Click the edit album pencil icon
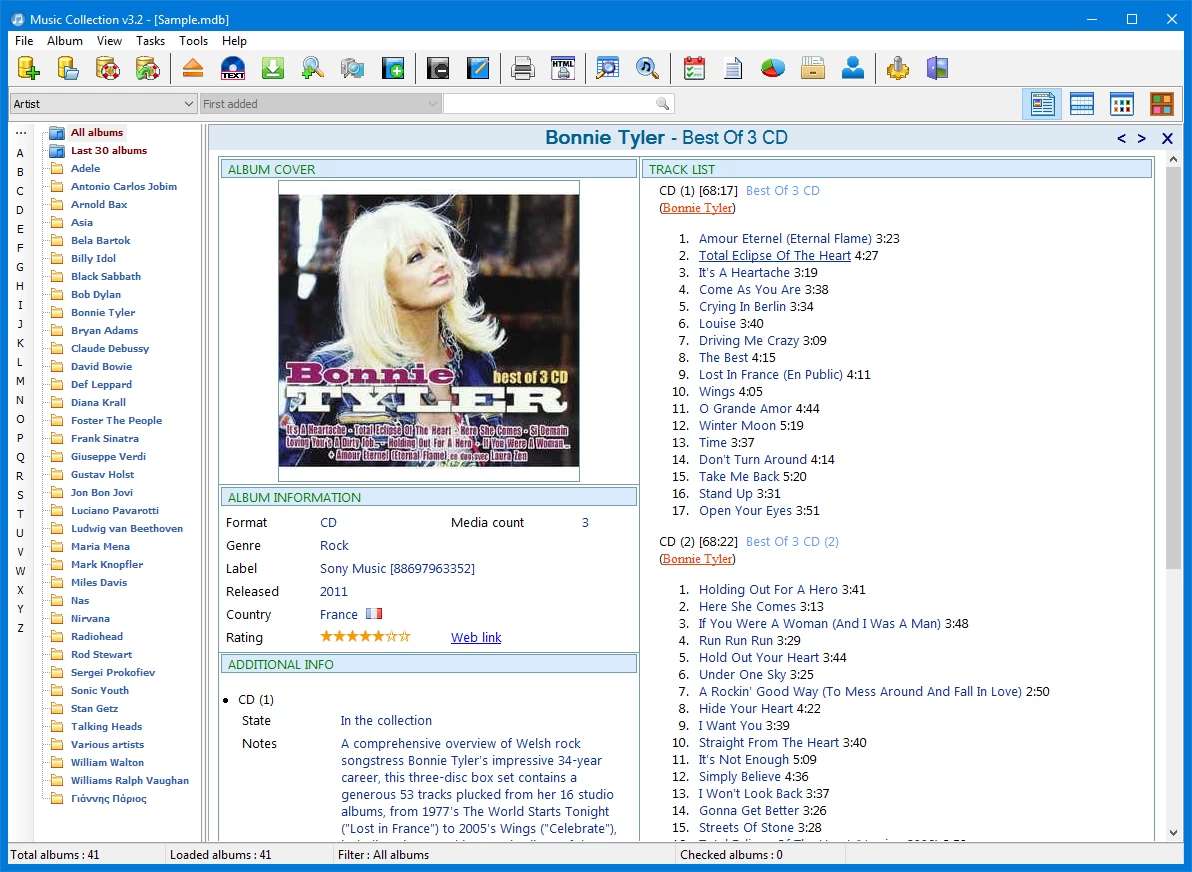This screenshot has width=1192, height=872. point(477,68)
